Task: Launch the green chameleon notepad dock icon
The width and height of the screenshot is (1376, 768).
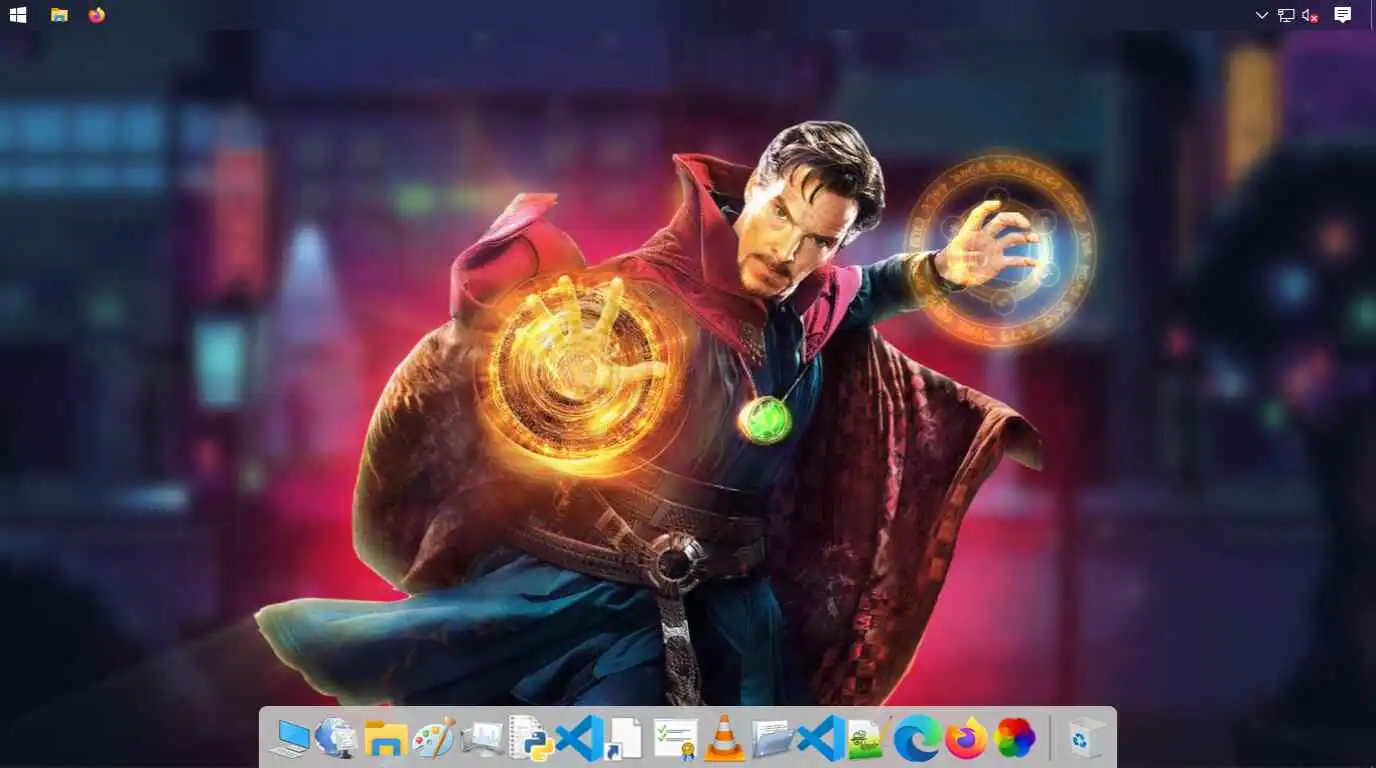Action: [x=869, y=739]
